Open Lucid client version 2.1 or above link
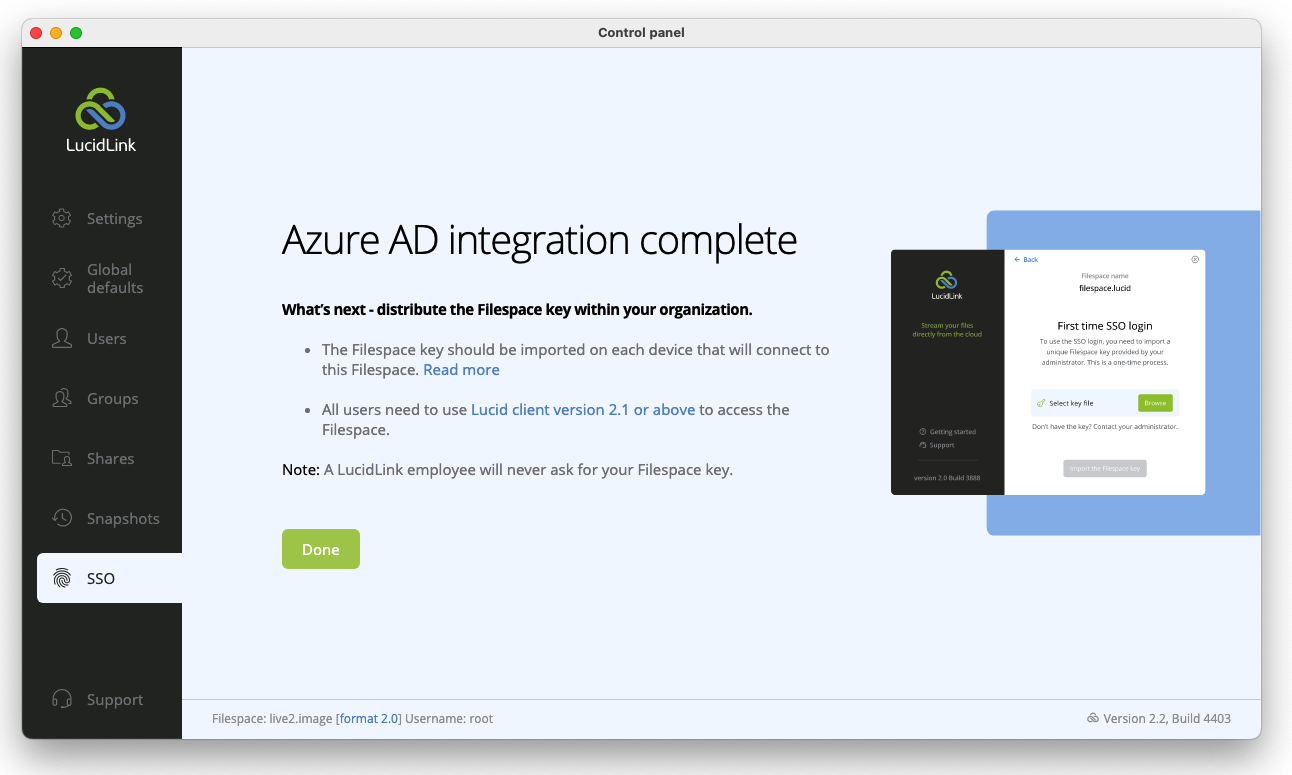This screenshot has height=775, width=1292. (583, 409)
